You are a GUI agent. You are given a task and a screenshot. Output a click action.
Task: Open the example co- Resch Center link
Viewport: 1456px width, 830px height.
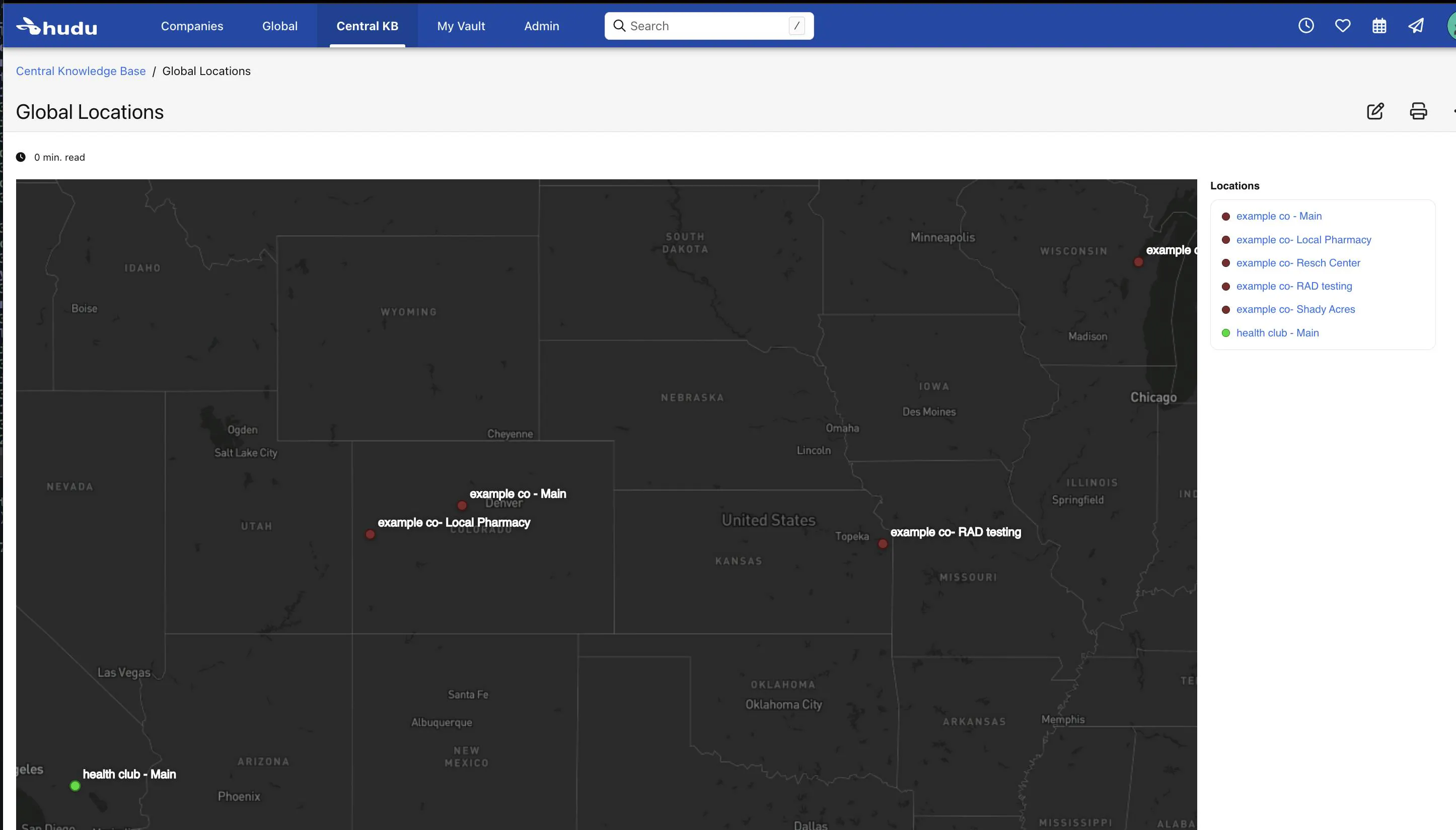click(x=1297, y=263)
